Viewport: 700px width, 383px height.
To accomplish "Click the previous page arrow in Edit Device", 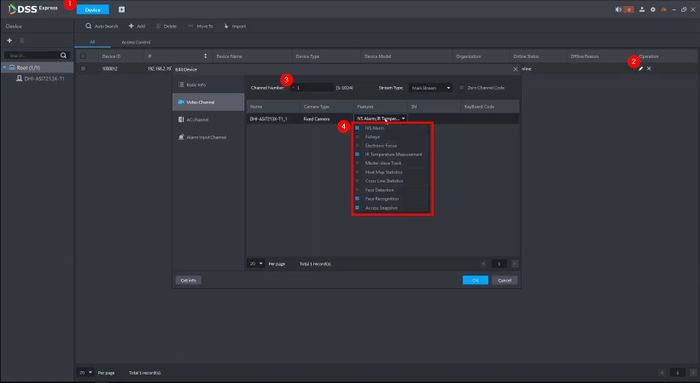I will point(484,264).
